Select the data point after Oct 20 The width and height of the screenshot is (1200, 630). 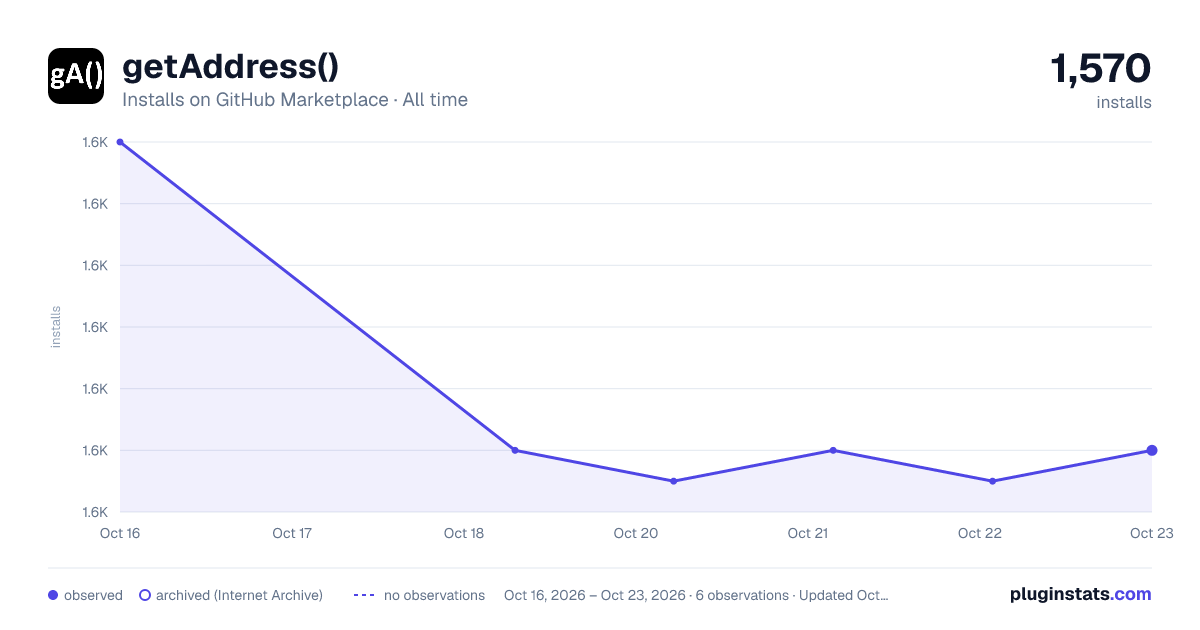point(673,481)
